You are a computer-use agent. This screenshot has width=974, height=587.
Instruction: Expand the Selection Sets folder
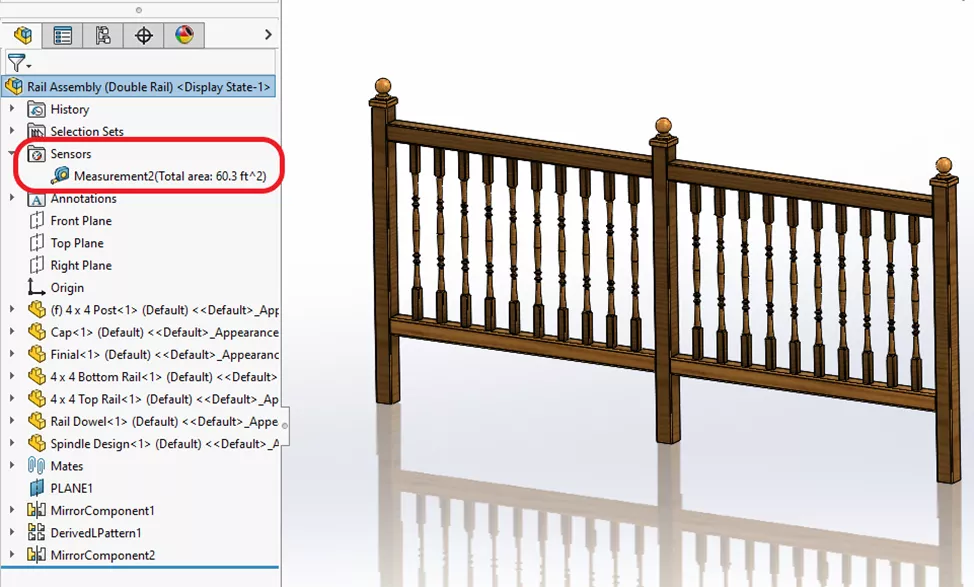(x=11, y=131)
